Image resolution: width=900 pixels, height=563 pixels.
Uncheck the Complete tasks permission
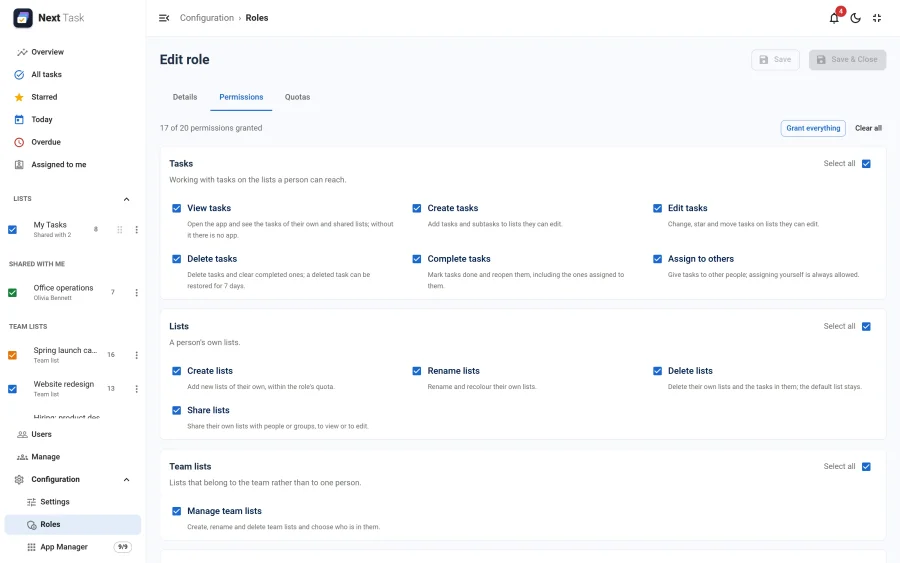[x=417, y=259]
